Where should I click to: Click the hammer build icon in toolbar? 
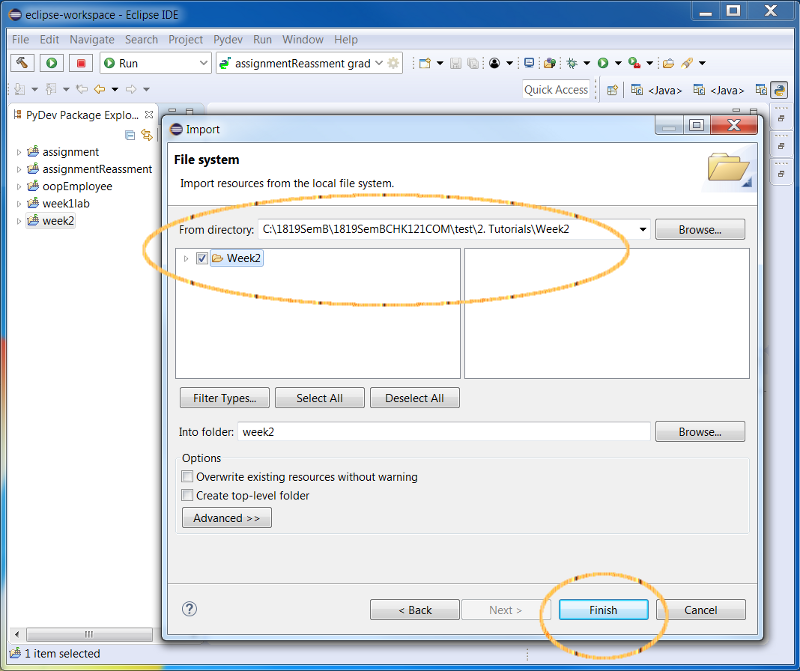23,63
